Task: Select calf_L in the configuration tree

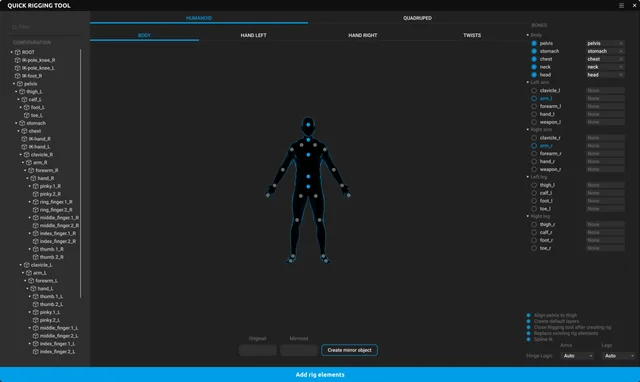Action: pos(35,100)
